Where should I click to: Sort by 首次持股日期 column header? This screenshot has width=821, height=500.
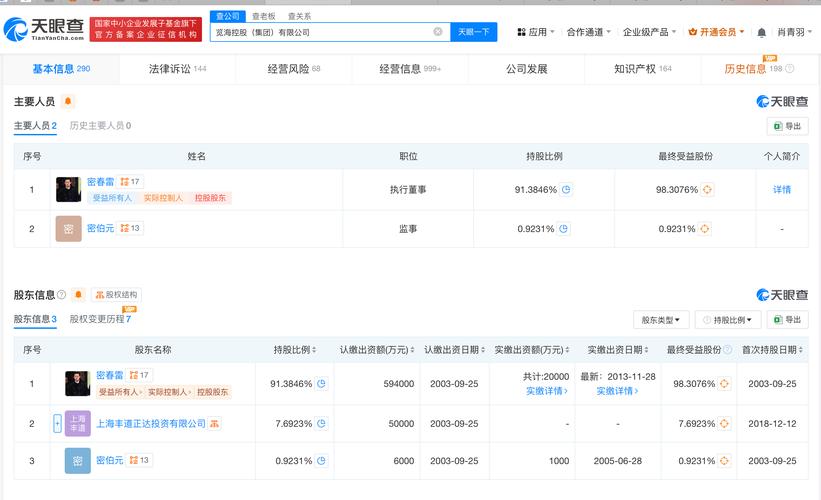point(772,350)
